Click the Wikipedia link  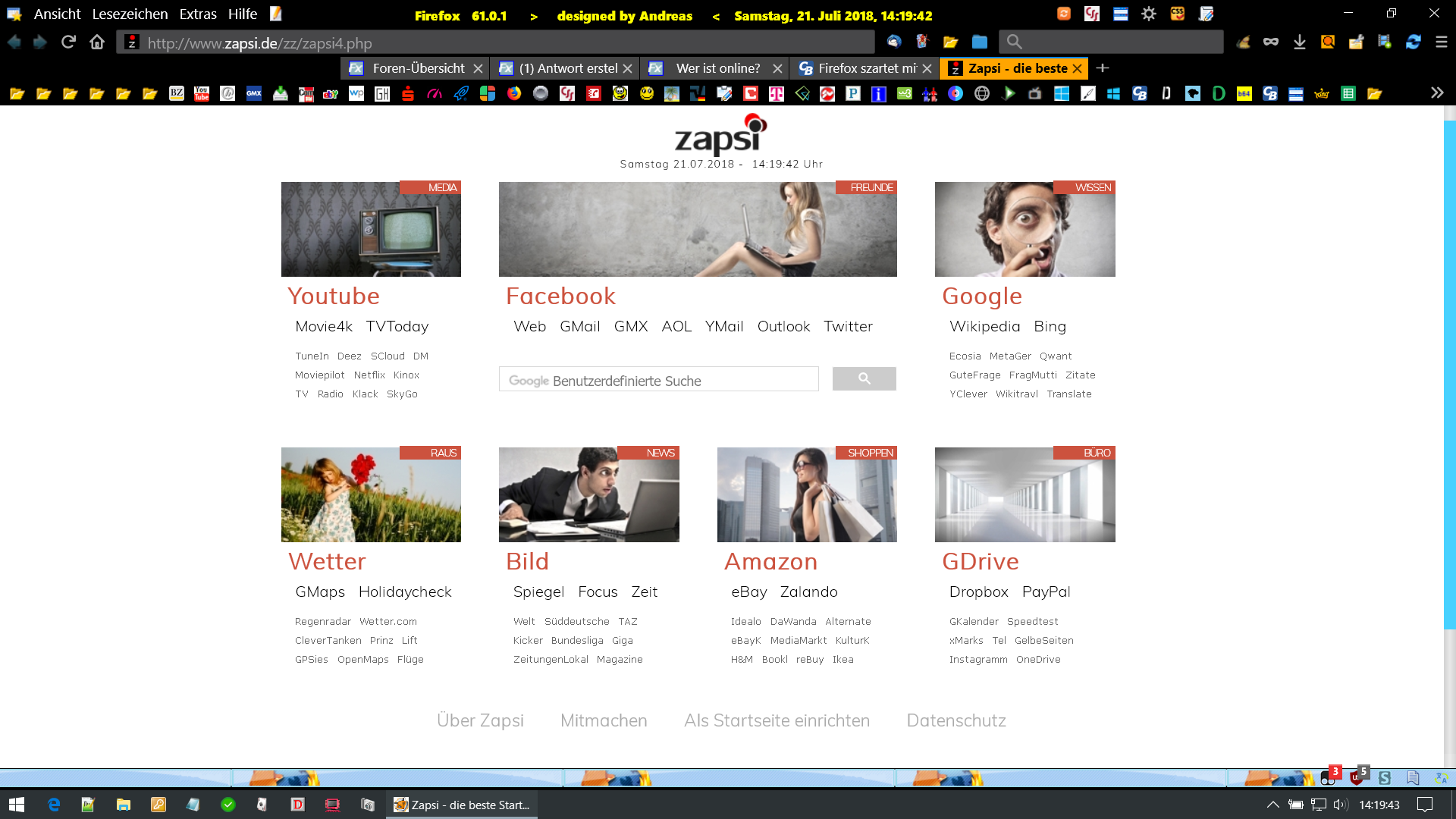click(x=984, y=326)
